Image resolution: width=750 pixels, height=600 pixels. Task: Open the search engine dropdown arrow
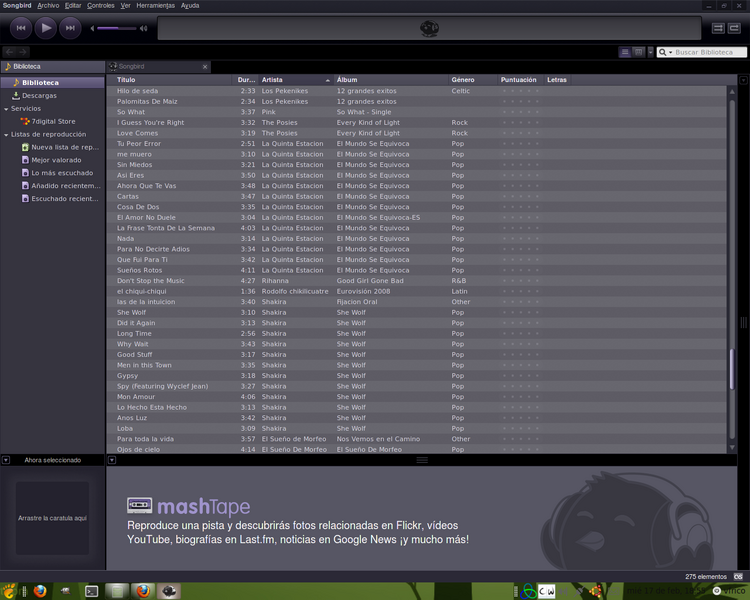pos(669,52)
